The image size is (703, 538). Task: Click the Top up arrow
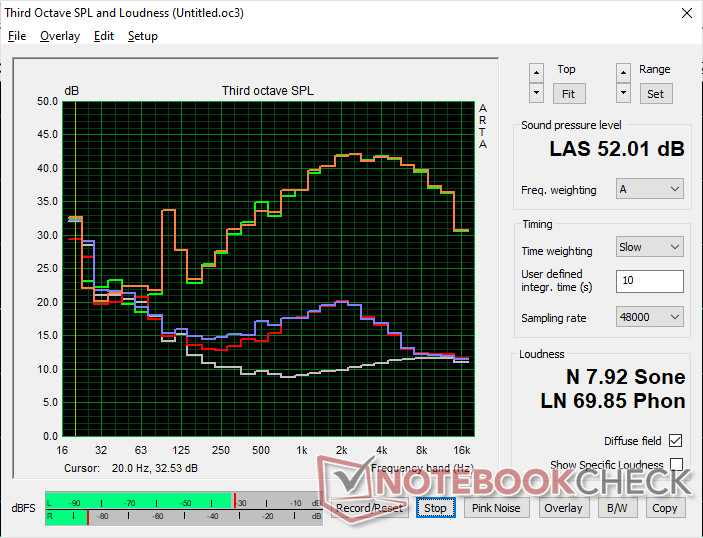point(537,72)
